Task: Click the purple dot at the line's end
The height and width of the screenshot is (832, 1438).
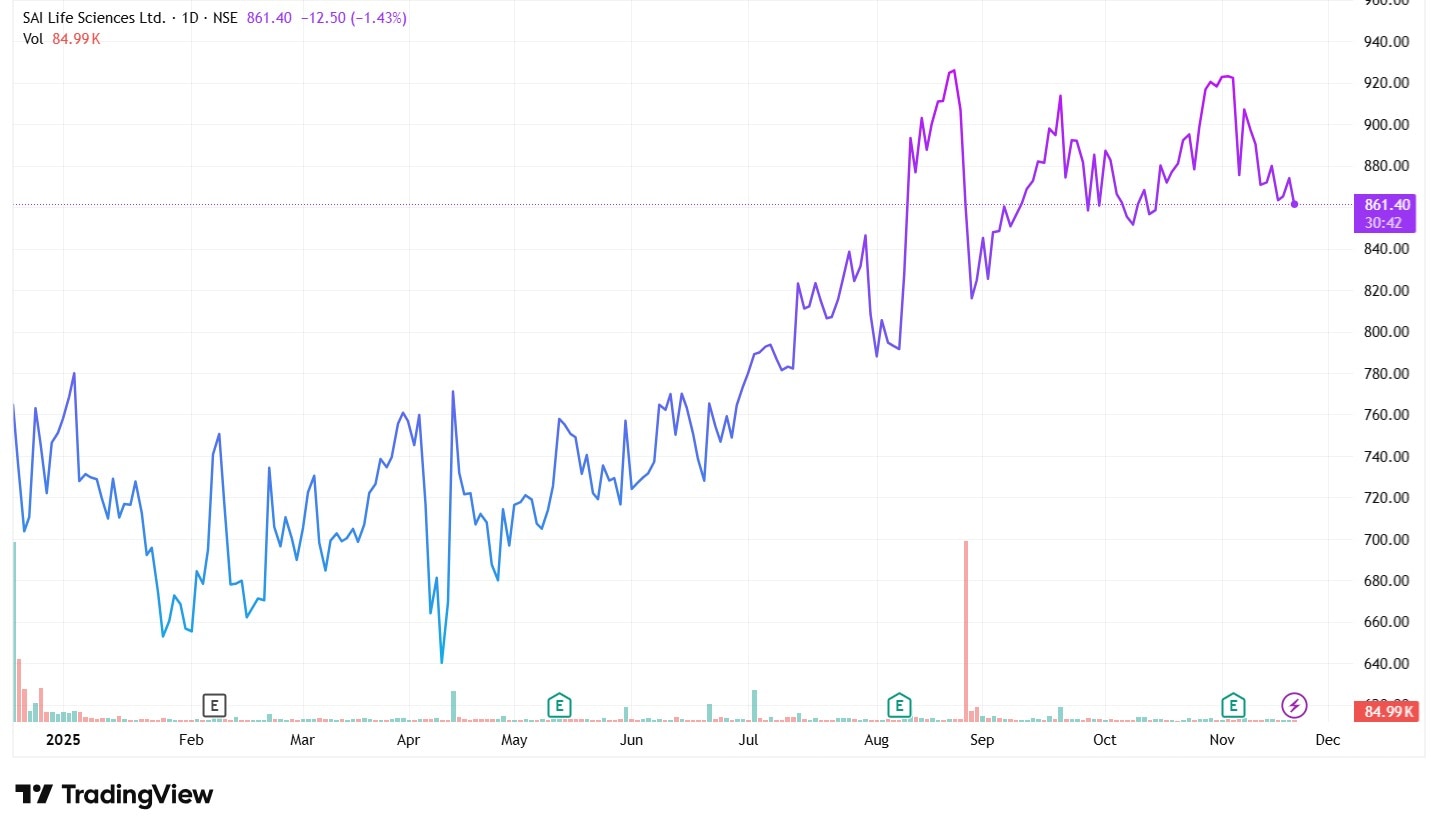Action: point(1295,204)
